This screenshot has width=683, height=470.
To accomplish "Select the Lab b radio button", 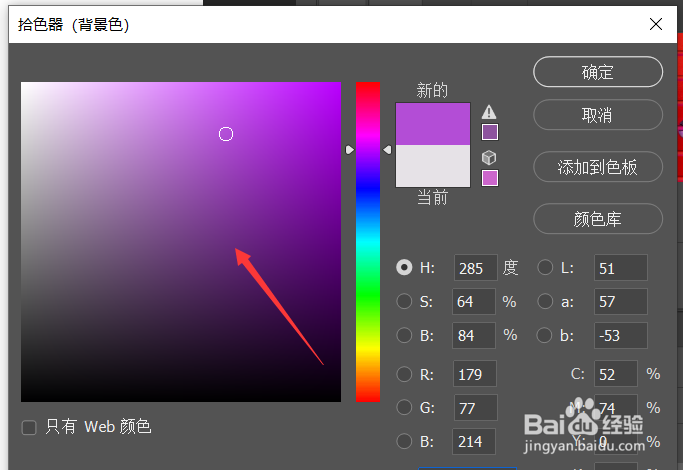I will pos(545,335).
